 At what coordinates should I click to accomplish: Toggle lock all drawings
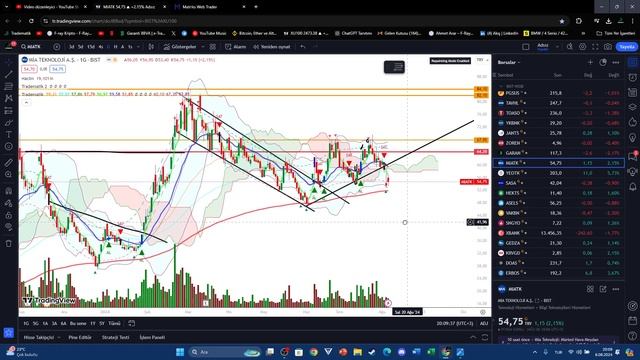click(x=9, y=215)
